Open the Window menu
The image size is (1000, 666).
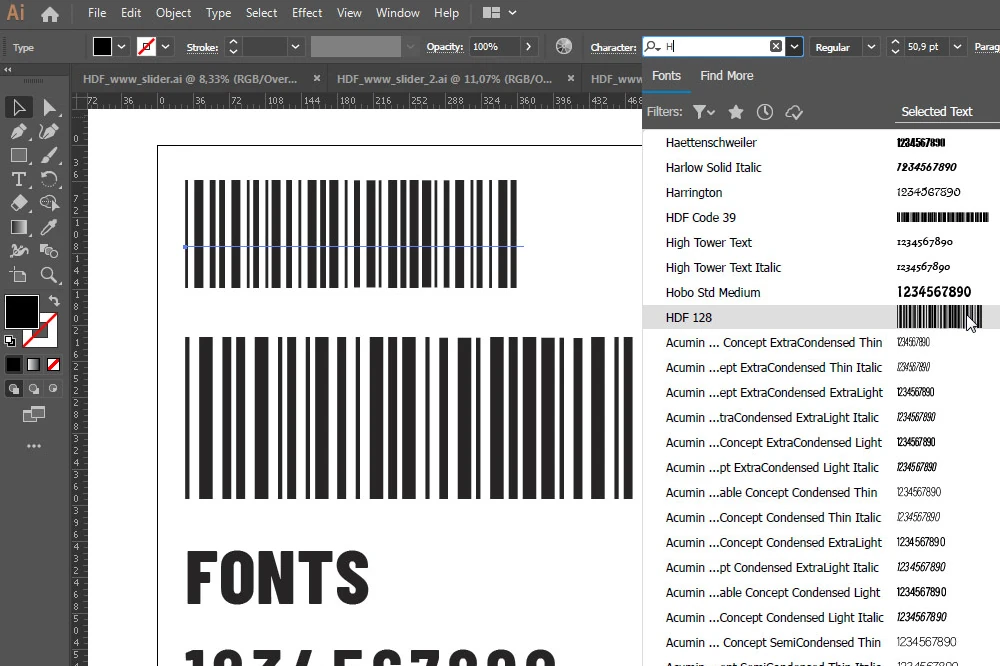[397, 13]
